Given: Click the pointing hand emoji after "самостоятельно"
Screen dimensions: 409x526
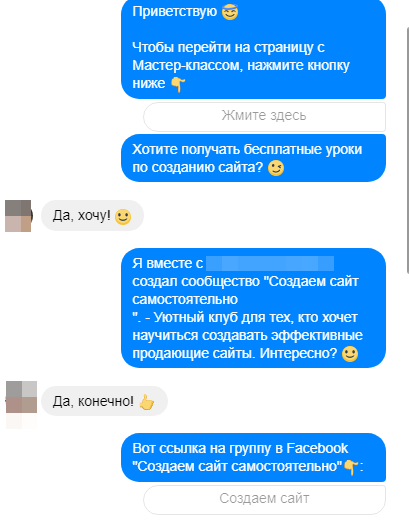Looking at the screenshot, I should coord(351,467).
